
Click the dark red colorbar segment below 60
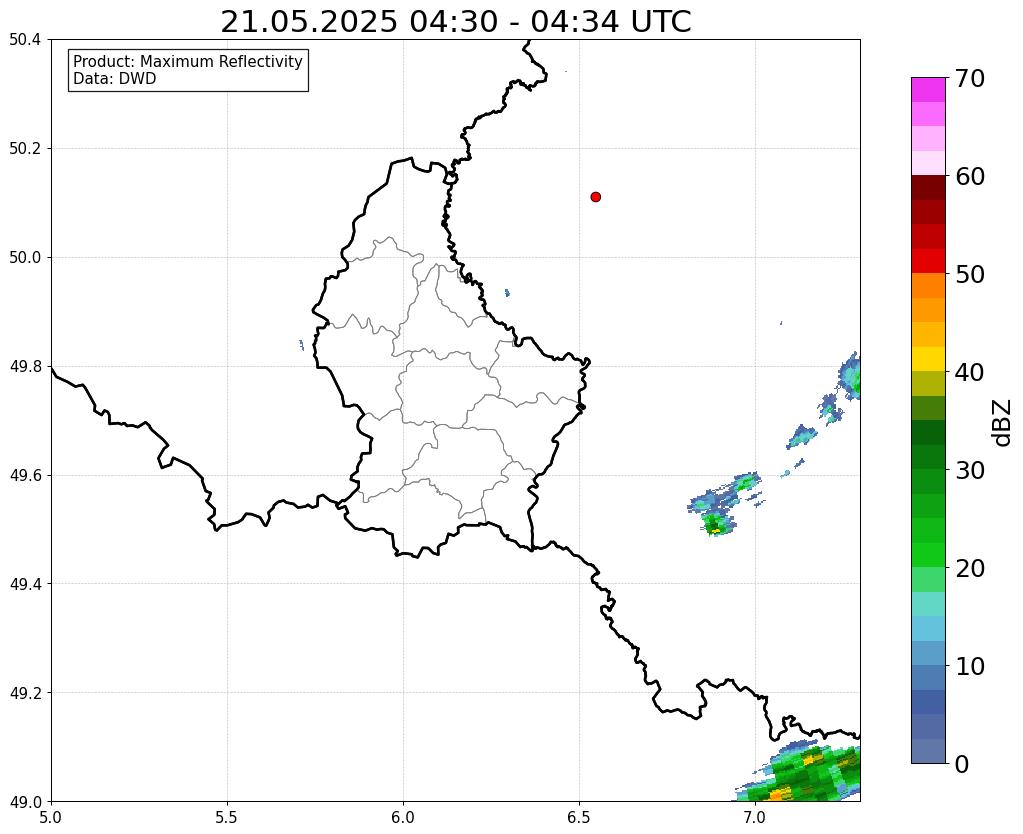pos(928,187)
